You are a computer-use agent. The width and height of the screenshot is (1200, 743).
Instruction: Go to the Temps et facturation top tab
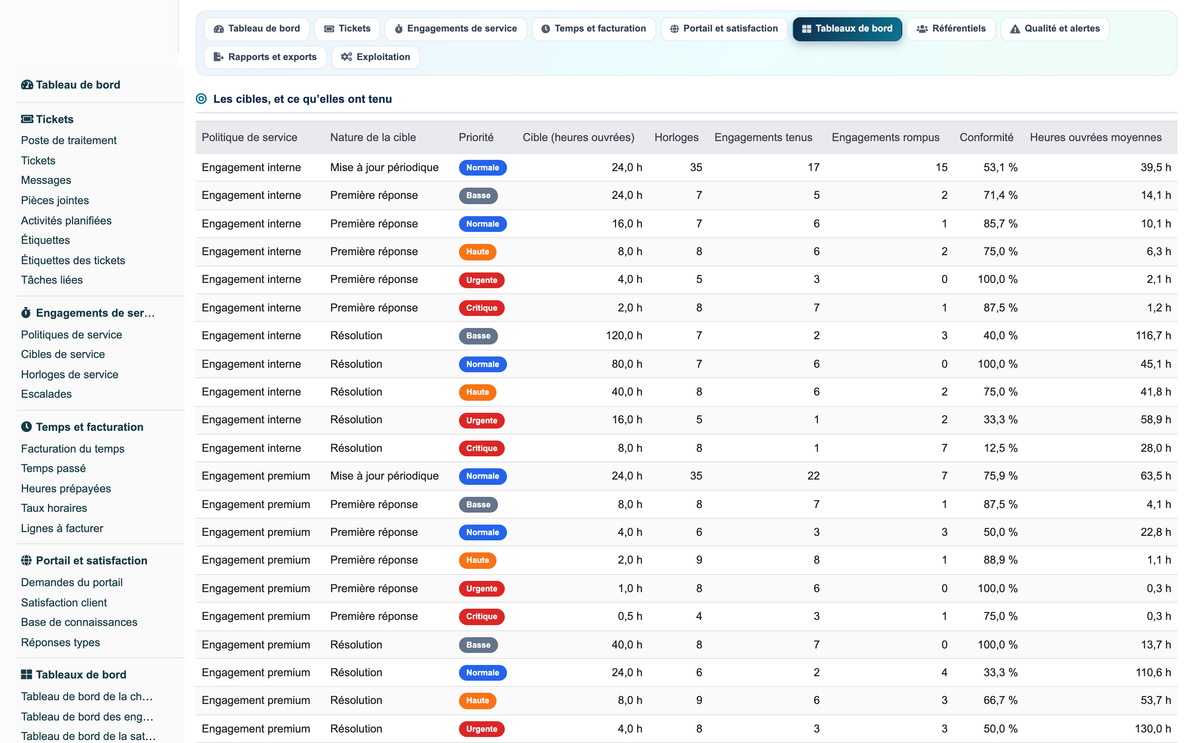594,29
